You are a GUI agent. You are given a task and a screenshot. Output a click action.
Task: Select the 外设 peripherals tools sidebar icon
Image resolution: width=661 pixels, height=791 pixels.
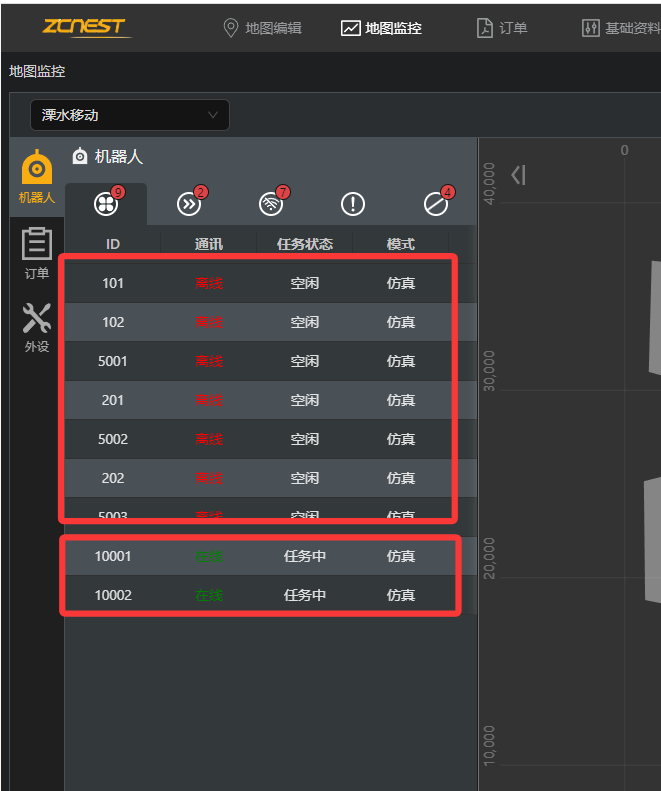tap(36, 327)
